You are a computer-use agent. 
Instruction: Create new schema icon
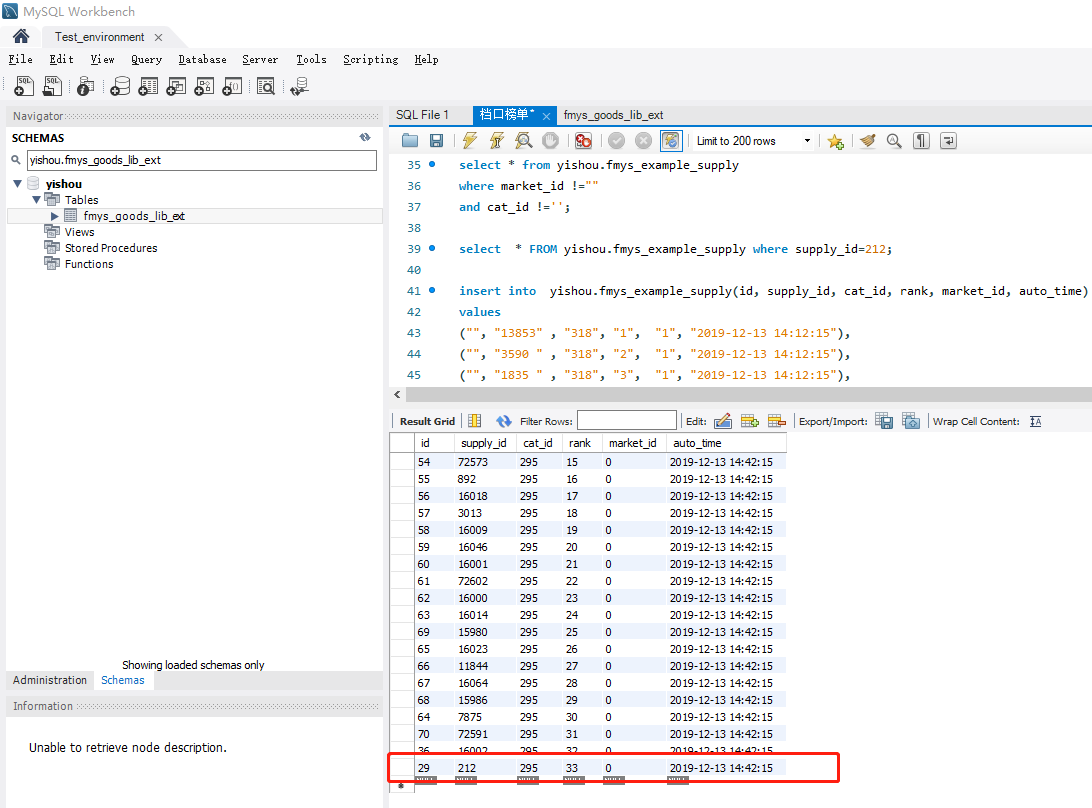(x=120, y=86)
